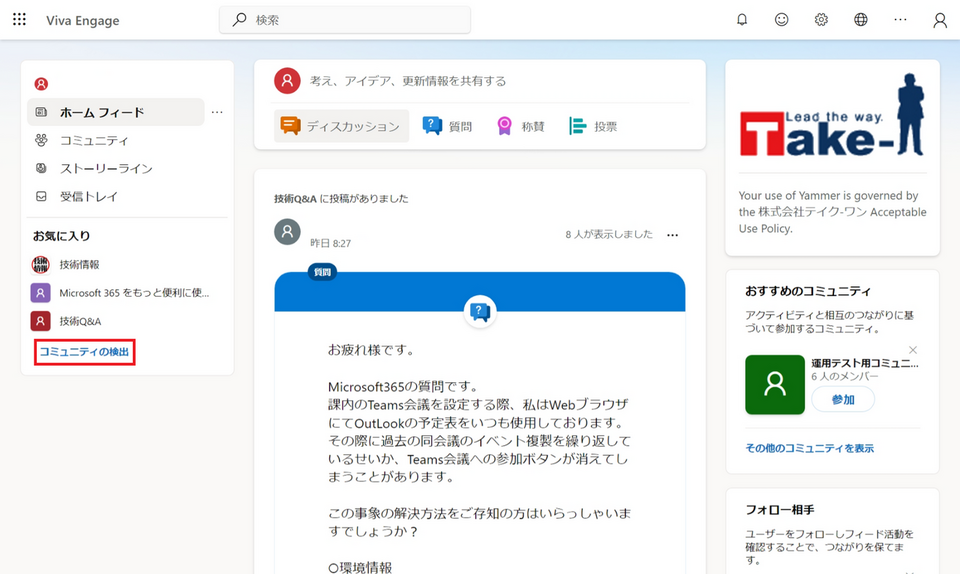Click the composer red avatar
The height and width of the screenshot is (574, 960).
click(287, 81)
